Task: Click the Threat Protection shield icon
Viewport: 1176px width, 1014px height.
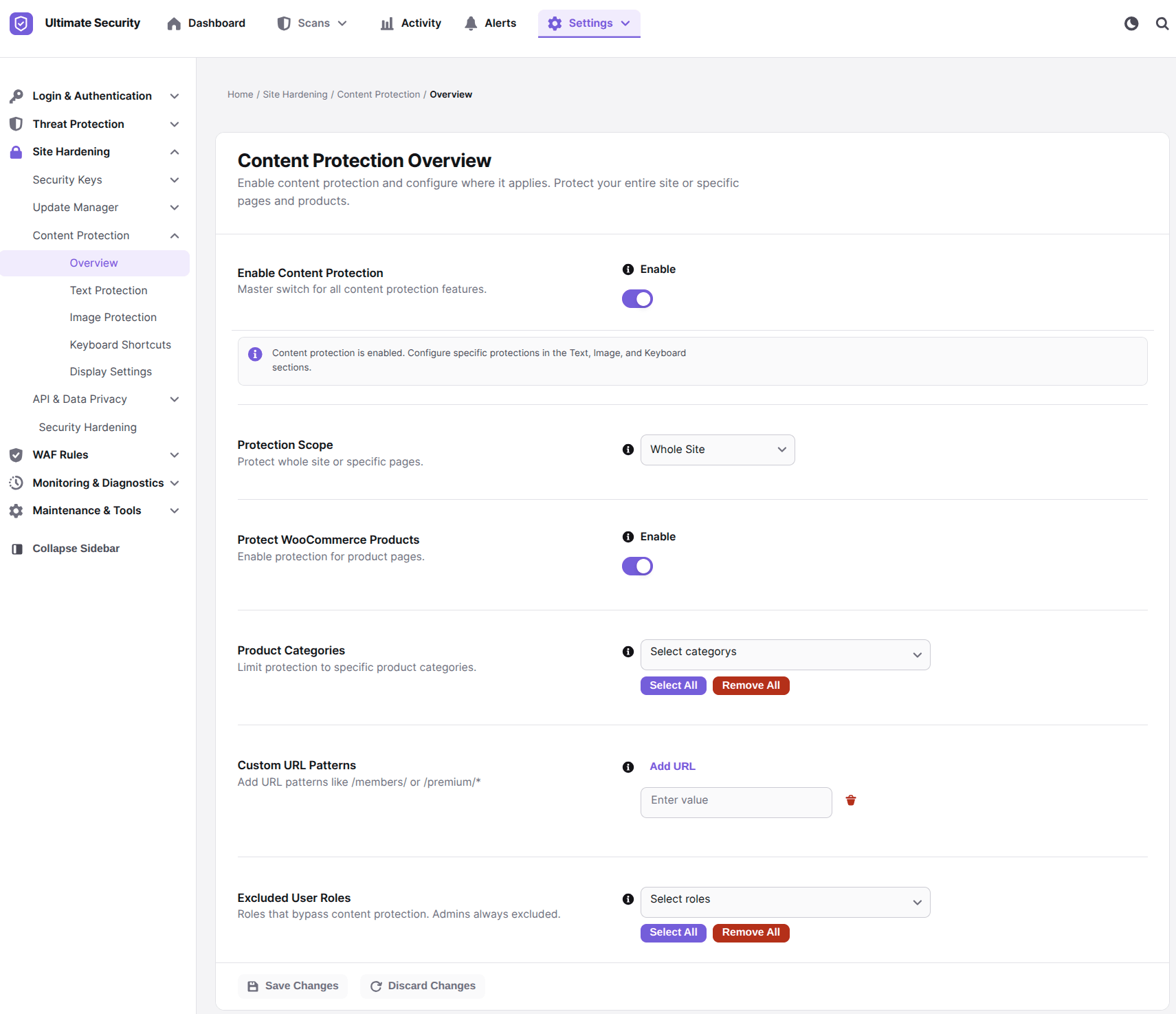Action: (16, 124)
